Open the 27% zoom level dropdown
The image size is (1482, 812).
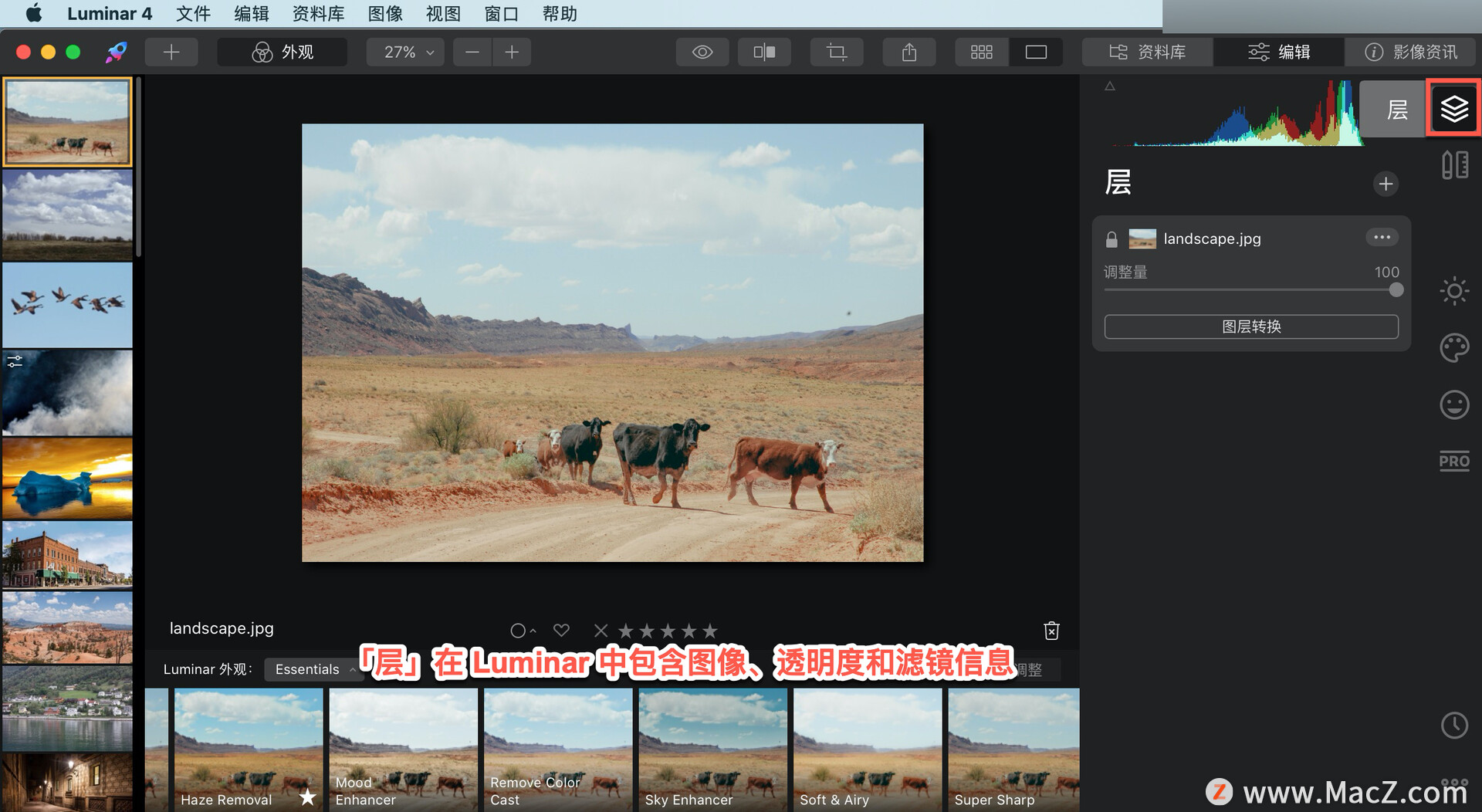(406, 52)
